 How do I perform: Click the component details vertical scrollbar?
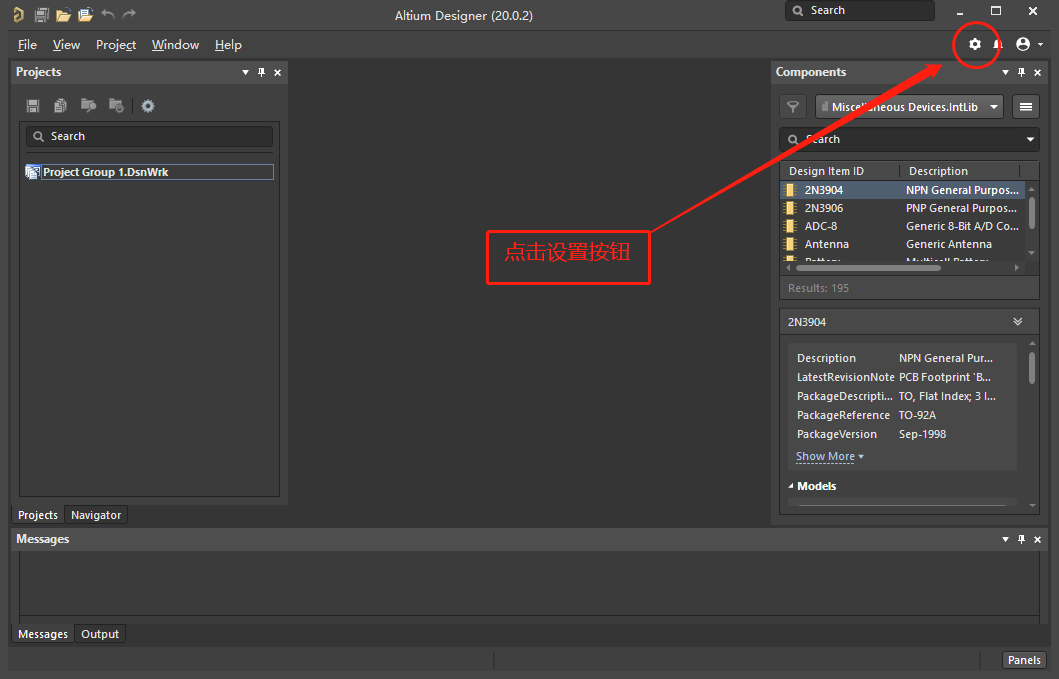pyautogui.click(x=1031, y=367)
